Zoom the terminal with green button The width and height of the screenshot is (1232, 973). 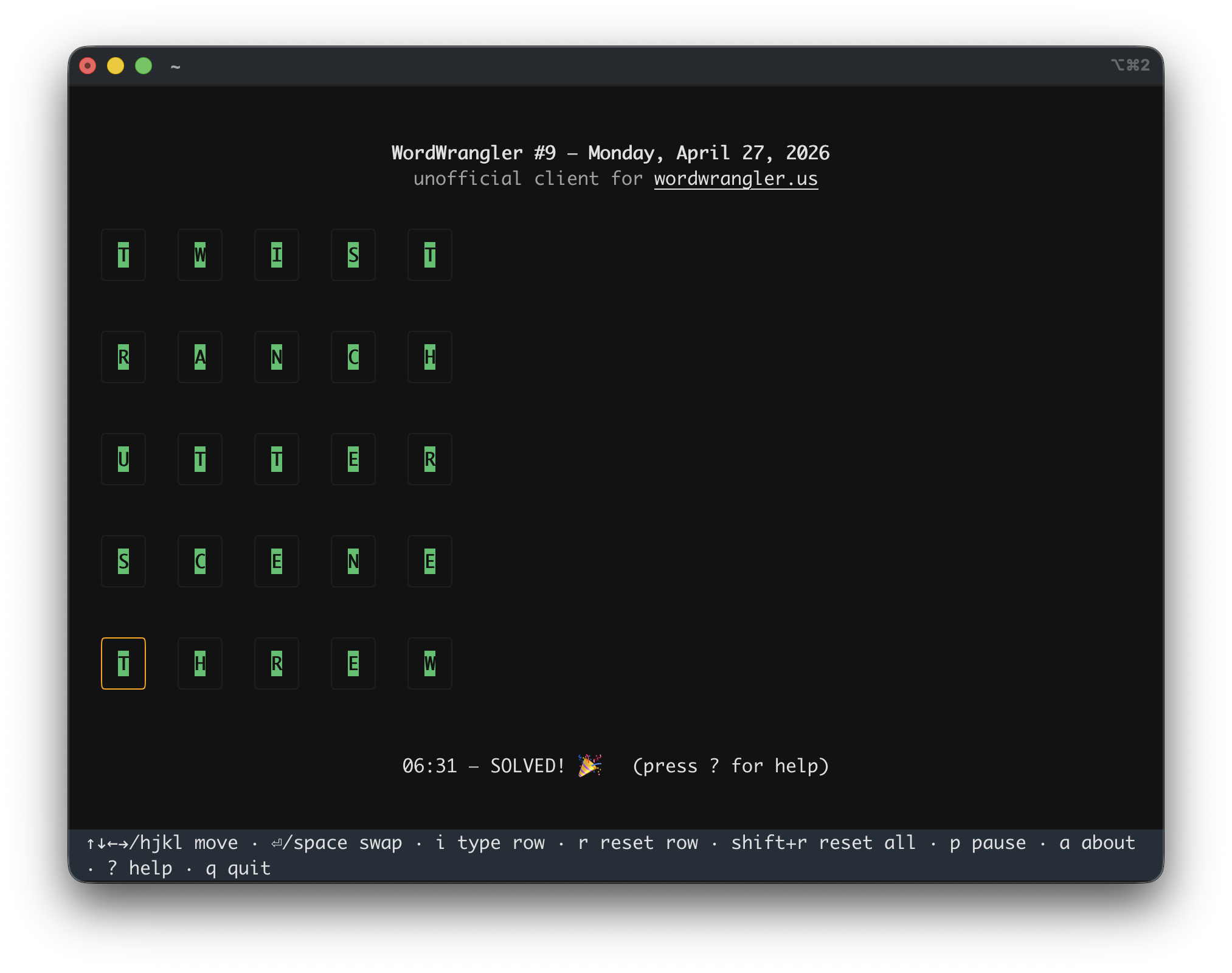point(144,66)
